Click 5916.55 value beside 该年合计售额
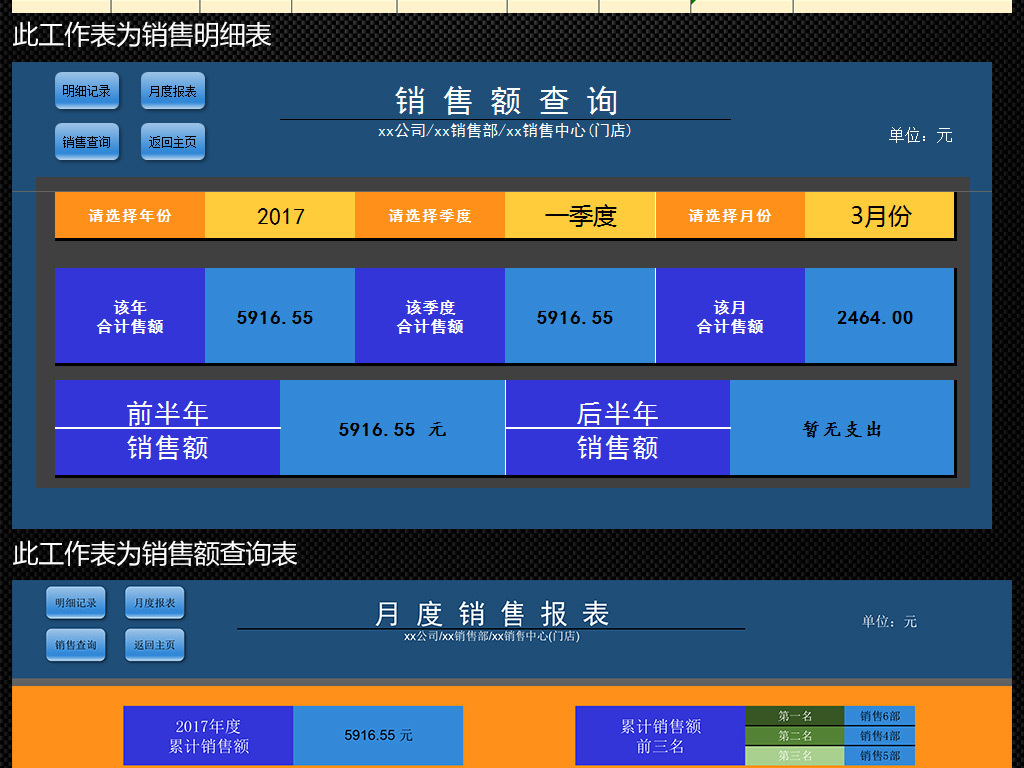Image resolution: width=1024 pixels, height=768 pixels. (280, 316)
